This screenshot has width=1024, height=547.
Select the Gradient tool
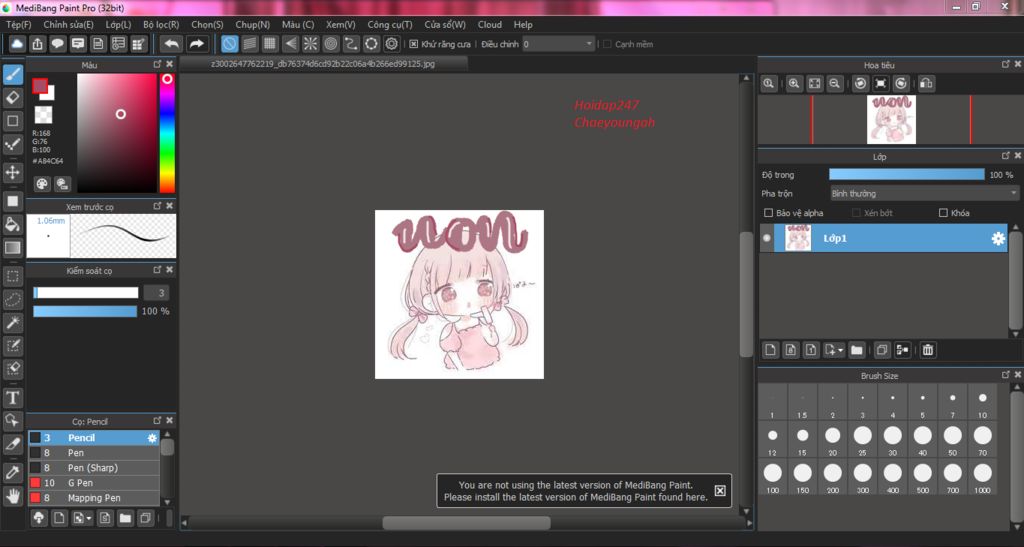pos(13,247)
